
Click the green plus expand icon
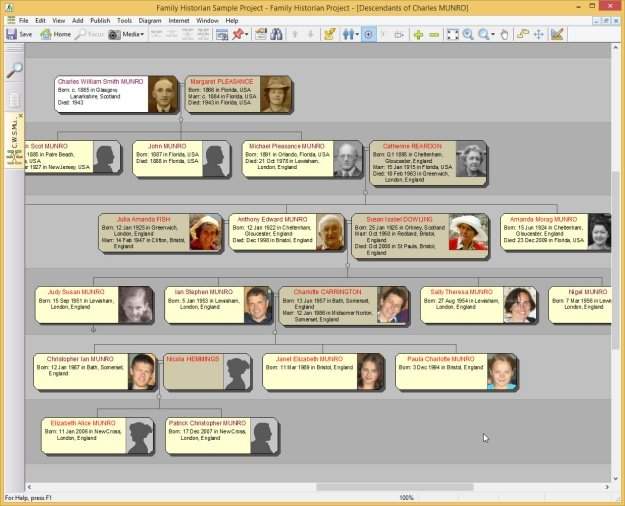418,34
